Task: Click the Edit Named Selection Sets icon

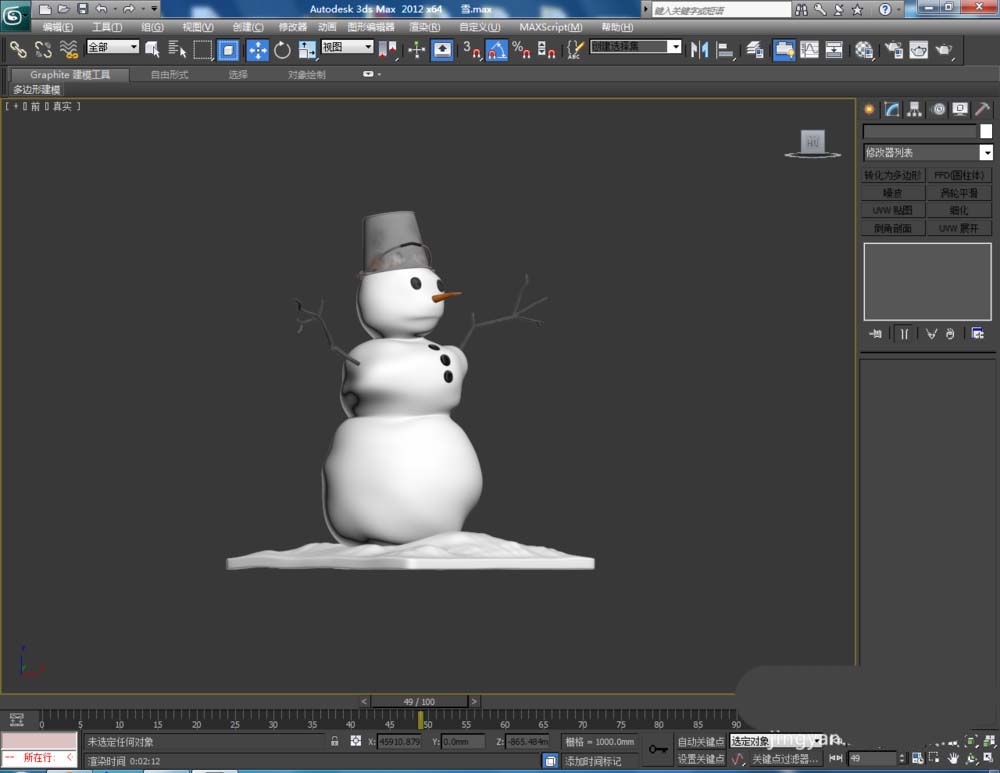Action: click(x=575, y=50)
